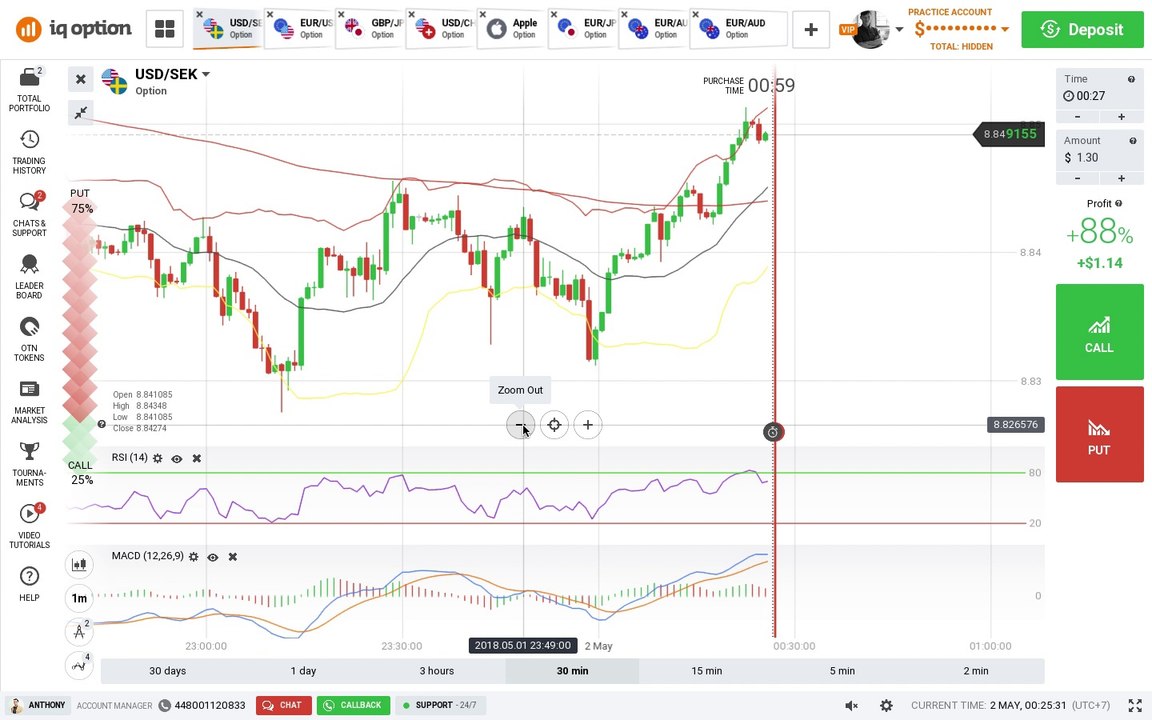This screenshot has height=720, width=1152.
Task: Collapse chart with the shrink arrows icon
Action: (x=81, y=112)
